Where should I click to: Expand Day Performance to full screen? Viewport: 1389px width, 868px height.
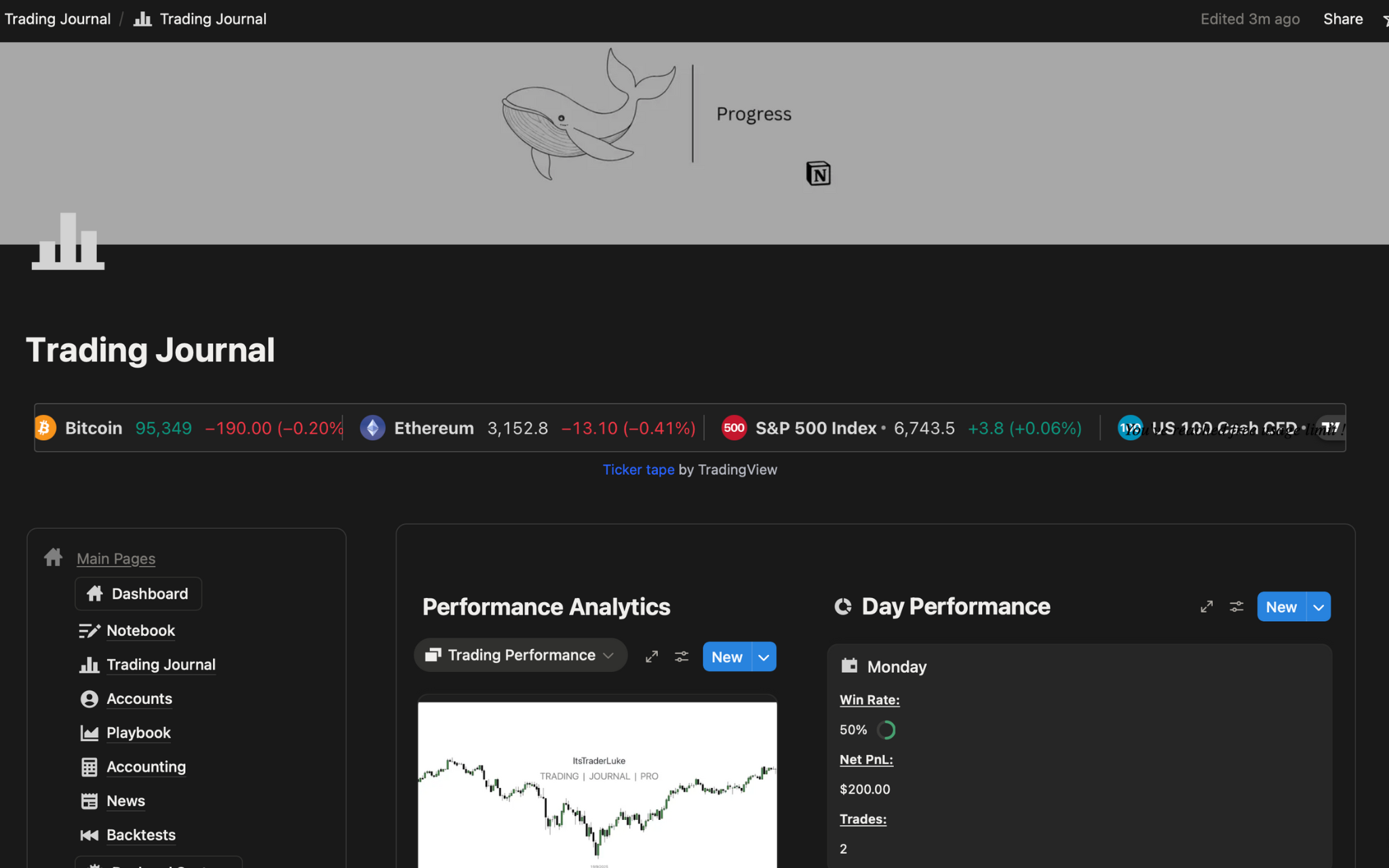click(x=1206, y=607)
